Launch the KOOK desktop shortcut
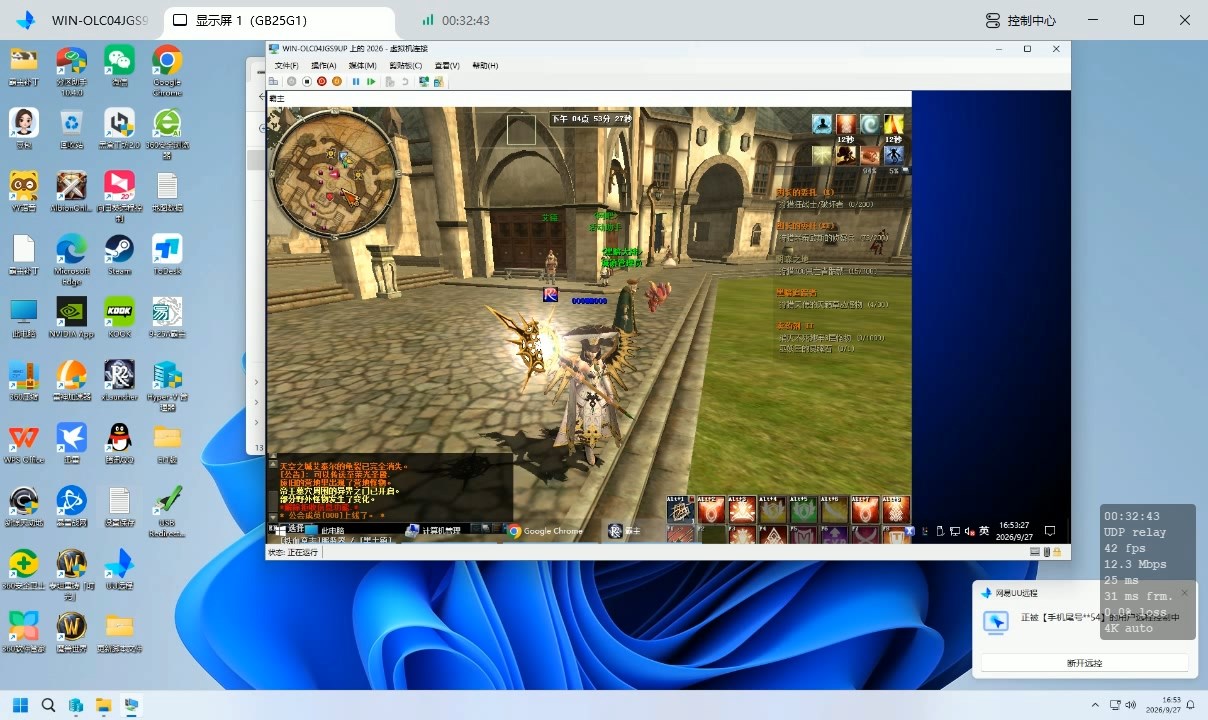1208x720 pixels. coord(119,316)
